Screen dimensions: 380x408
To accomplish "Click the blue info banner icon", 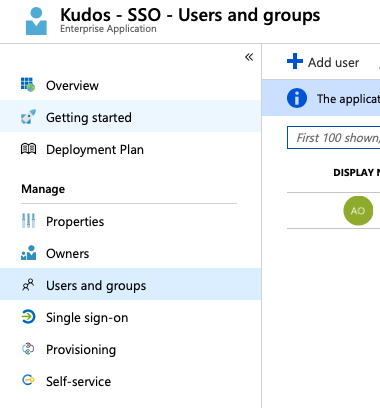I will click(297, 98).
